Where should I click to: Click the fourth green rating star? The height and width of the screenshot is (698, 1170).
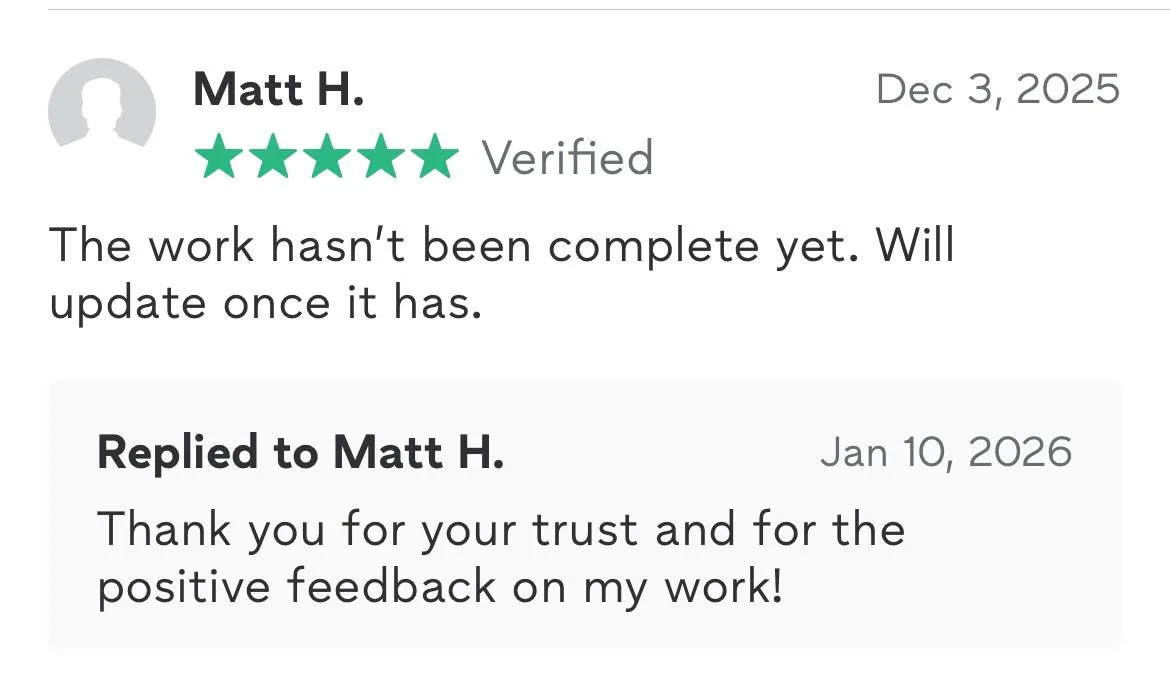[380, 159]
